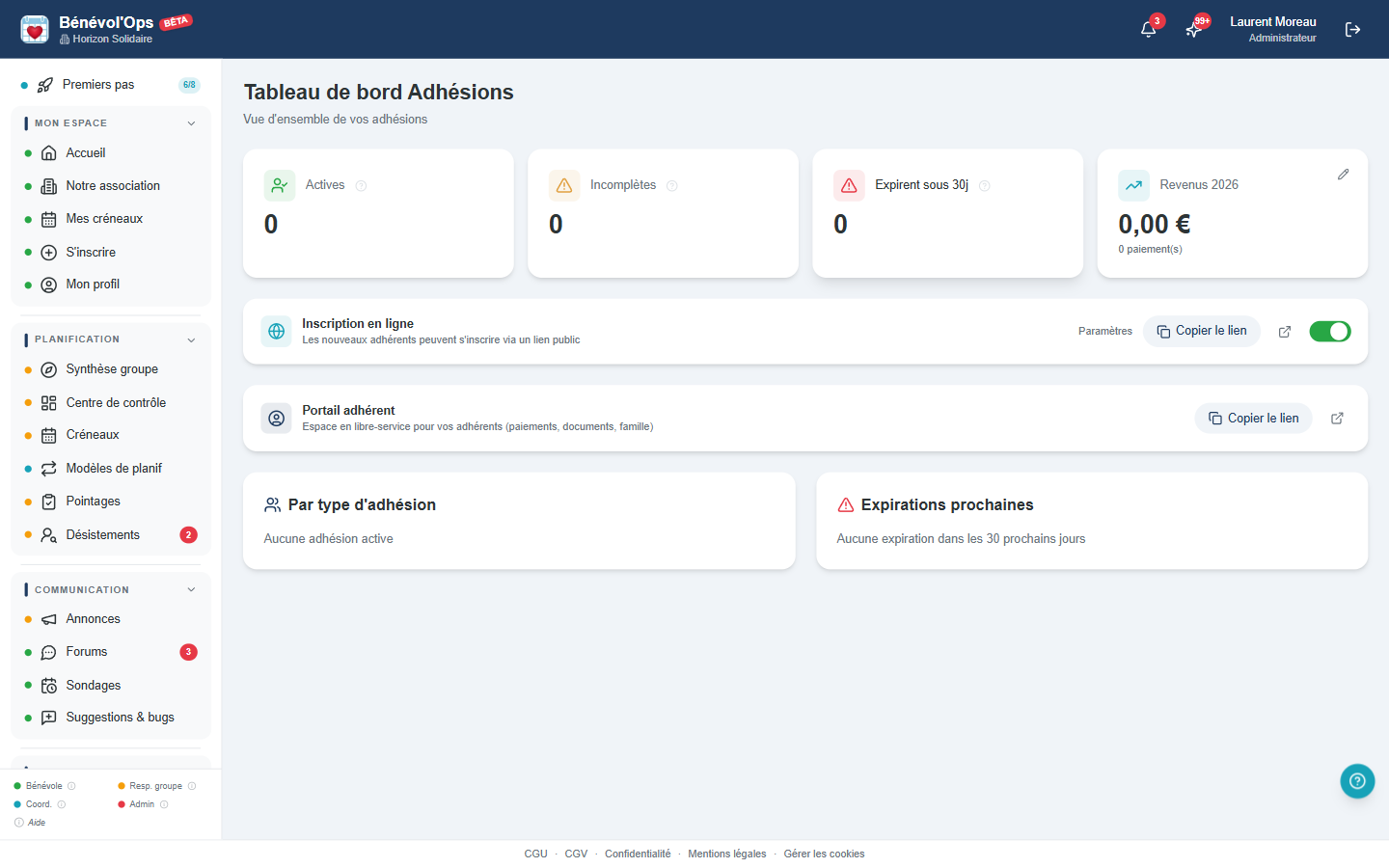Open Inscription en ligne link in new tab

click(1285, 332)
